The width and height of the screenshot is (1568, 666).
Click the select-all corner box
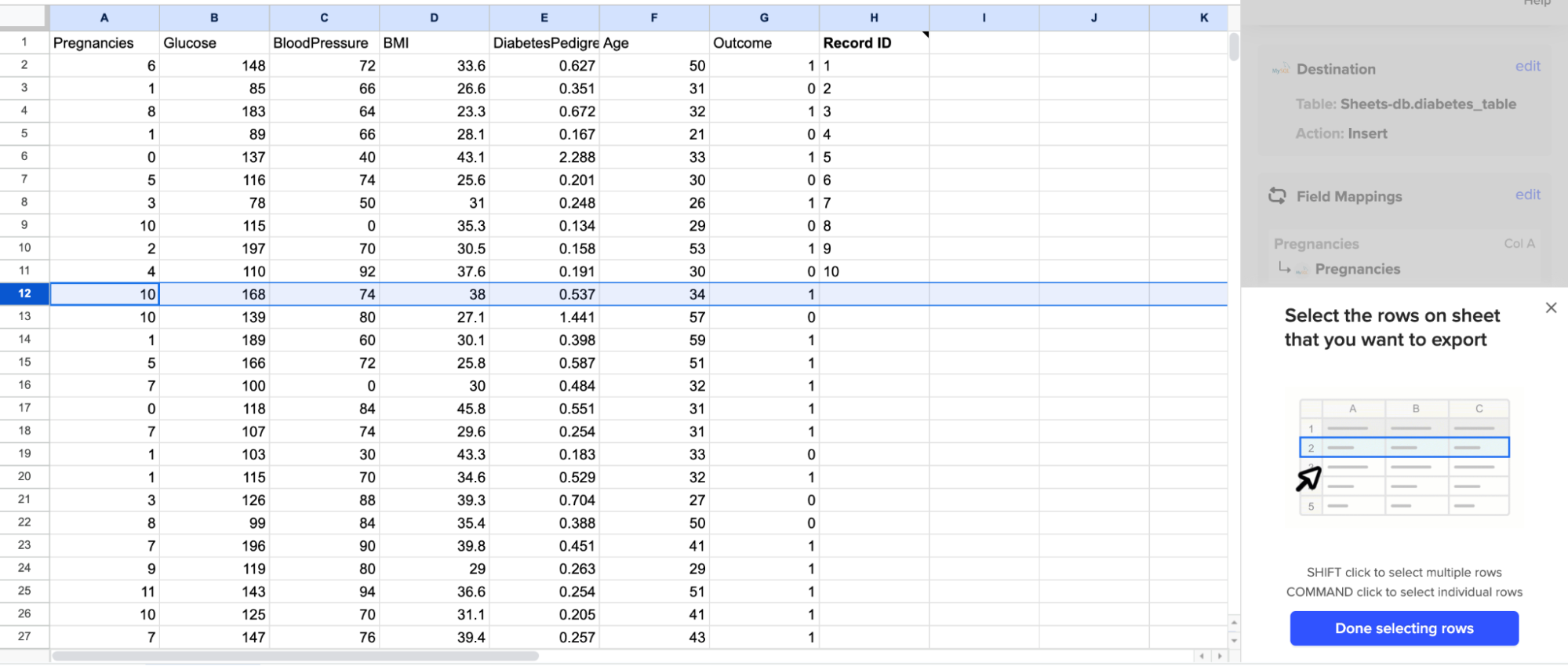(24, 17)
